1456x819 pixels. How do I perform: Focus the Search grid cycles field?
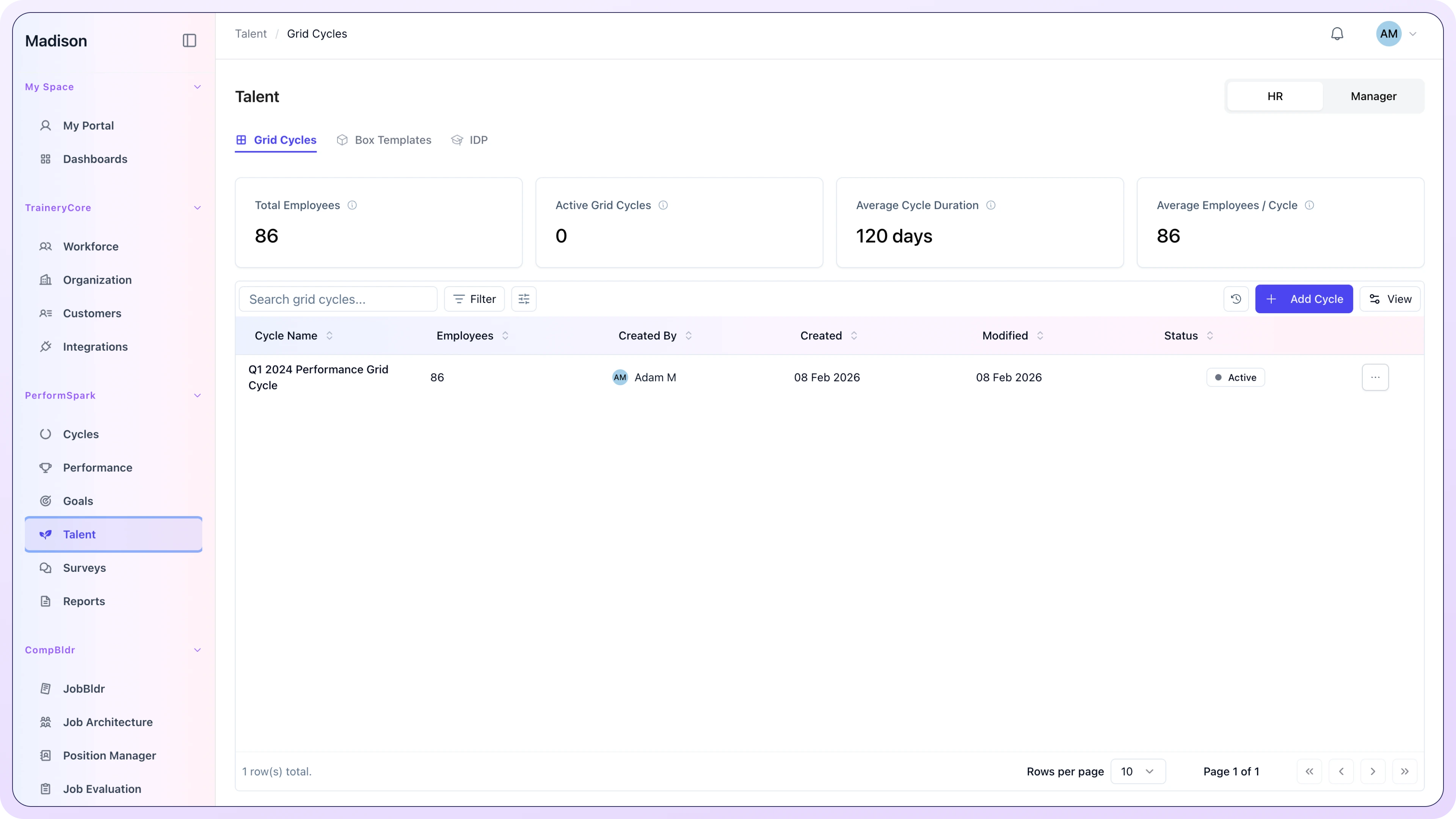[x=338, y=299]
